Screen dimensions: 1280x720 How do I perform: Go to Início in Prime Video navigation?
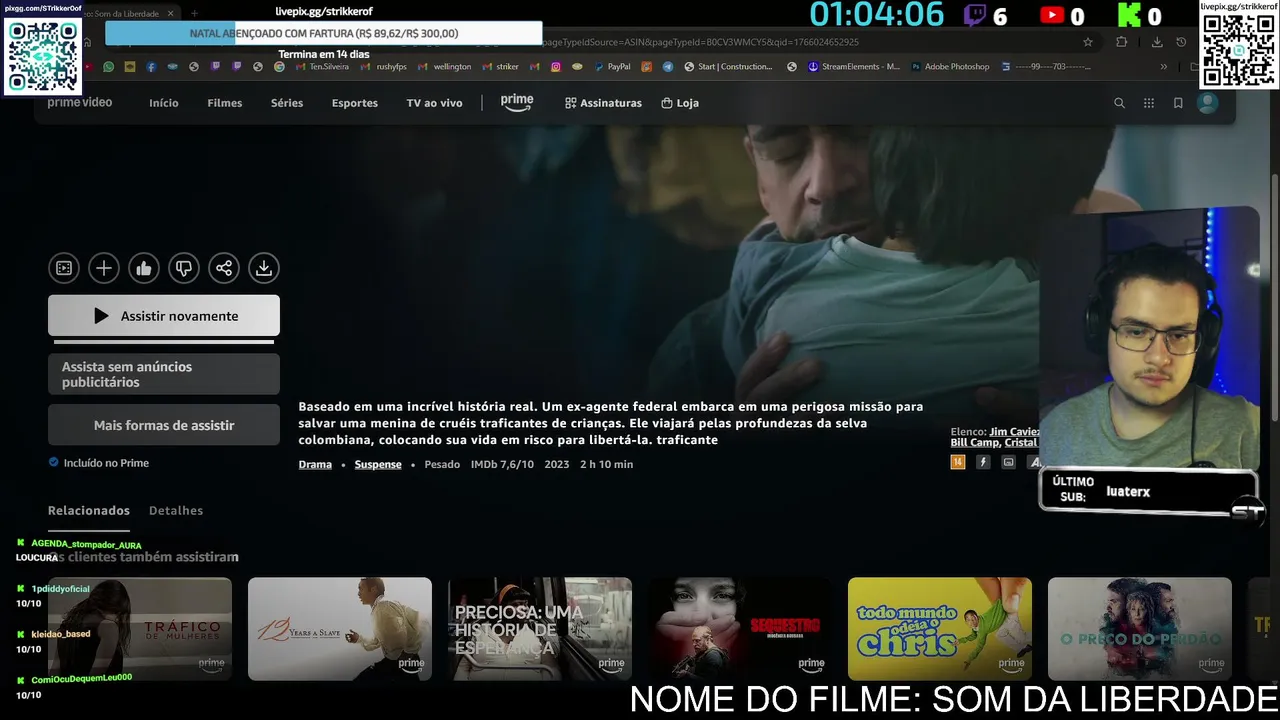164,103
